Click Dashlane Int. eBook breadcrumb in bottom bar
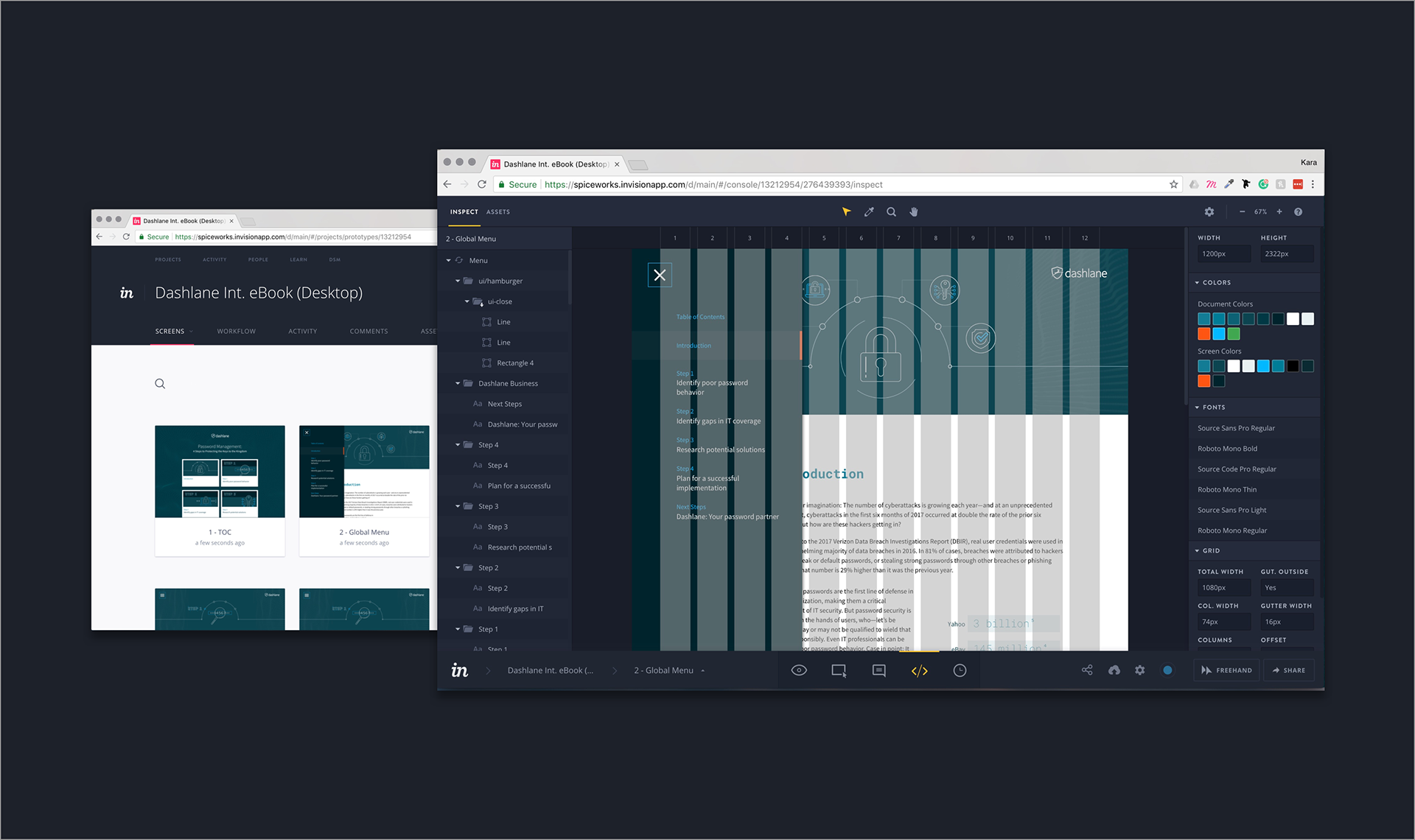Image resolution: width=1415 pixels, height=840 pixels. (550, 671)
